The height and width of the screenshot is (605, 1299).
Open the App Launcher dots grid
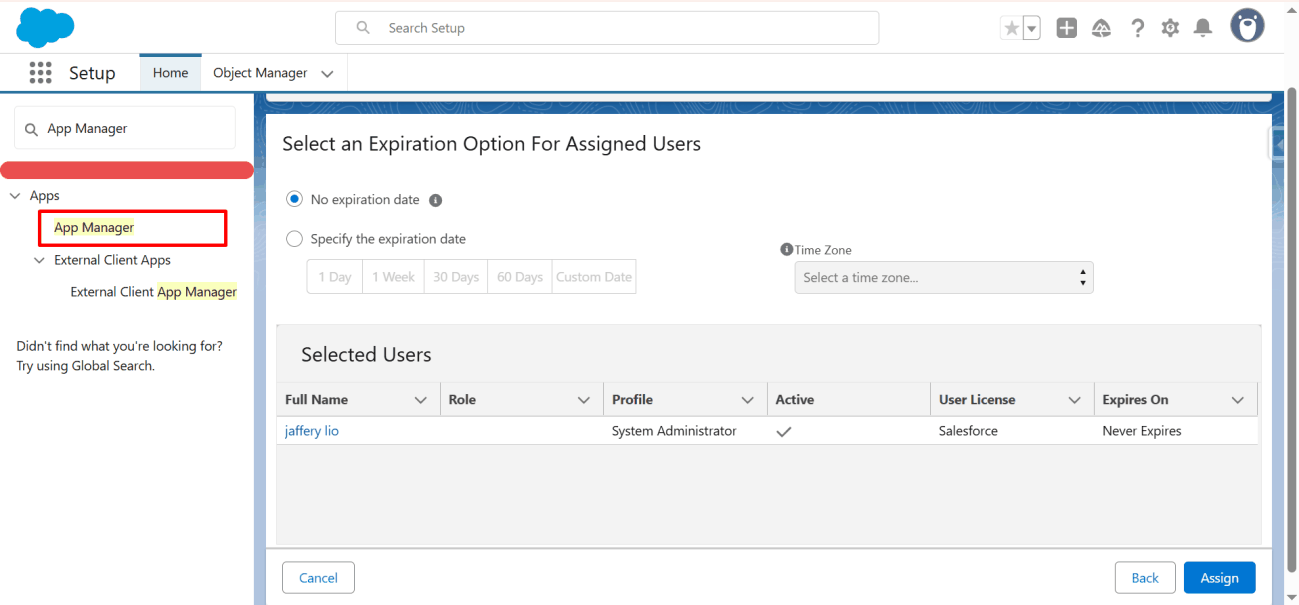click(x=40, y=73)
